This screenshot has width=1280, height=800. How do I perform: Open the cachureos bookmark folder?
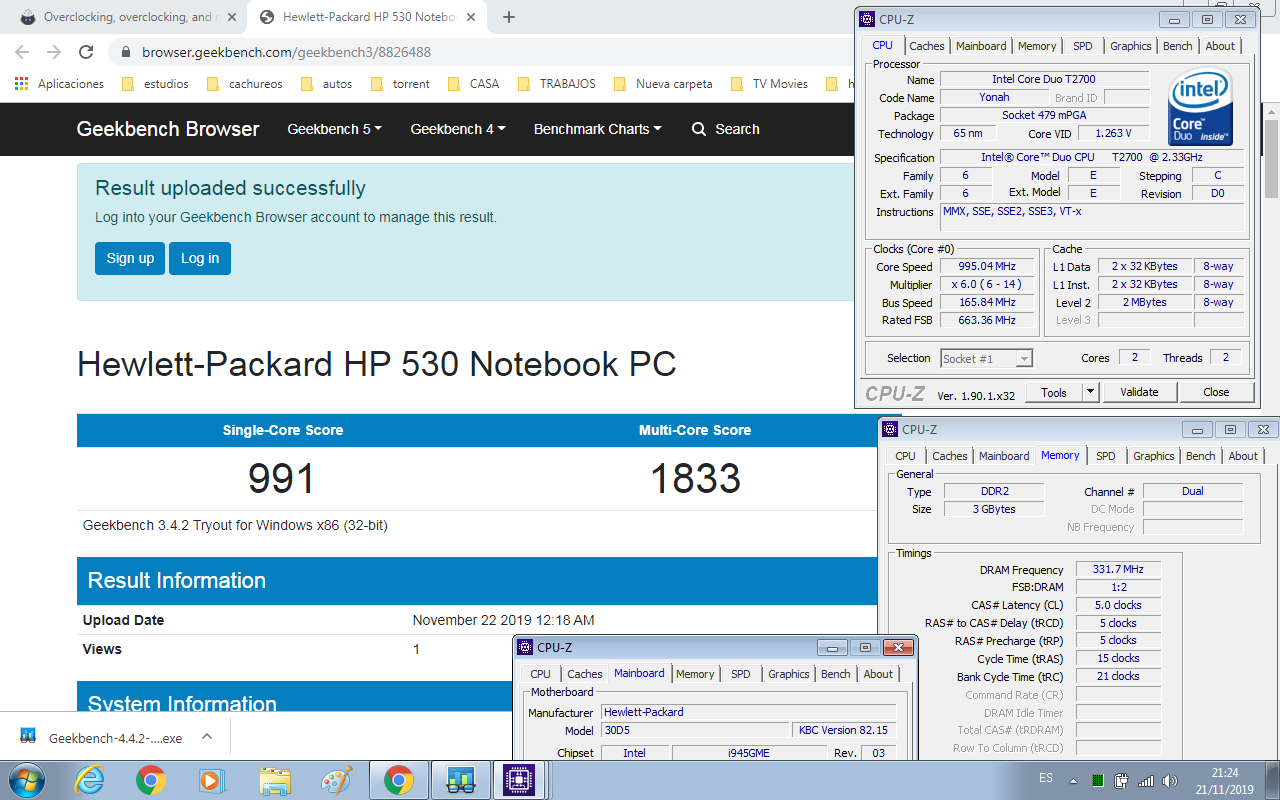coord(244,84)
